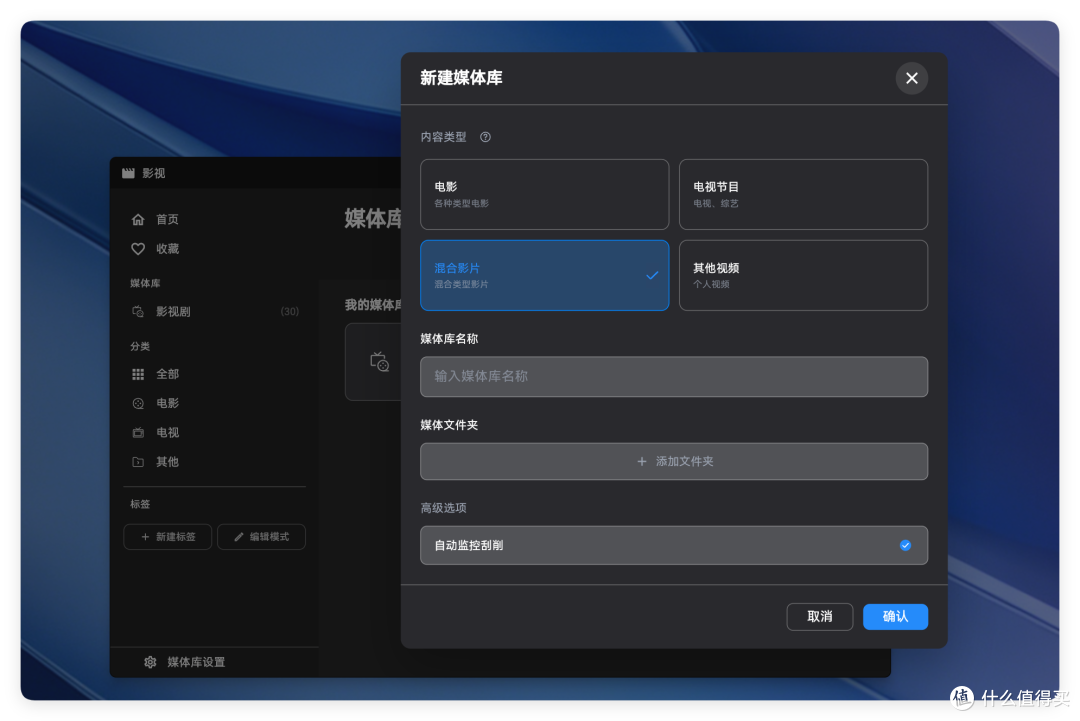Image resolution: width=1080 pixels, height=721 pixels.
Task: Select the 电视节目 content type card
Action: pyautogui.click(x=803, y=194)
